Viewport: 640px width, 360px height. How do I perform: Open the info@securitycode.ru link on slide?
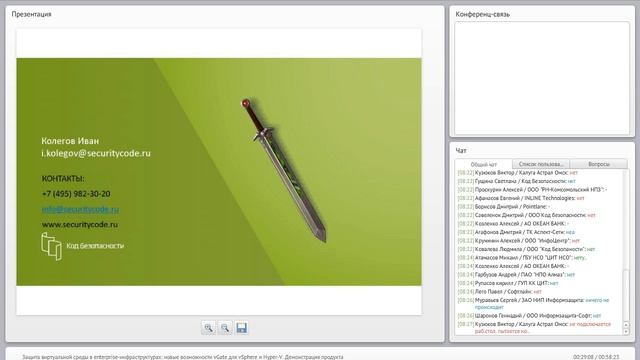tap(80, 209)
